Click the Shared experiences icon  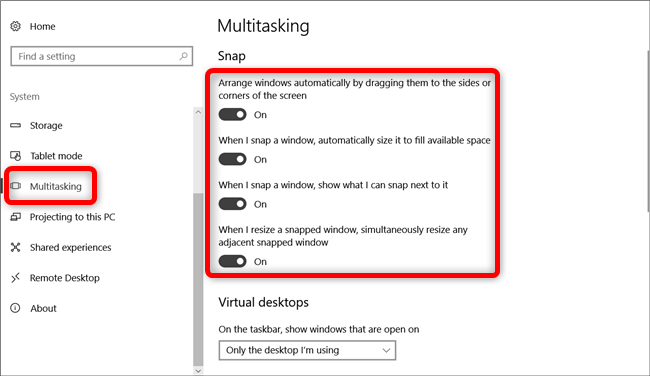click(15, 247)
